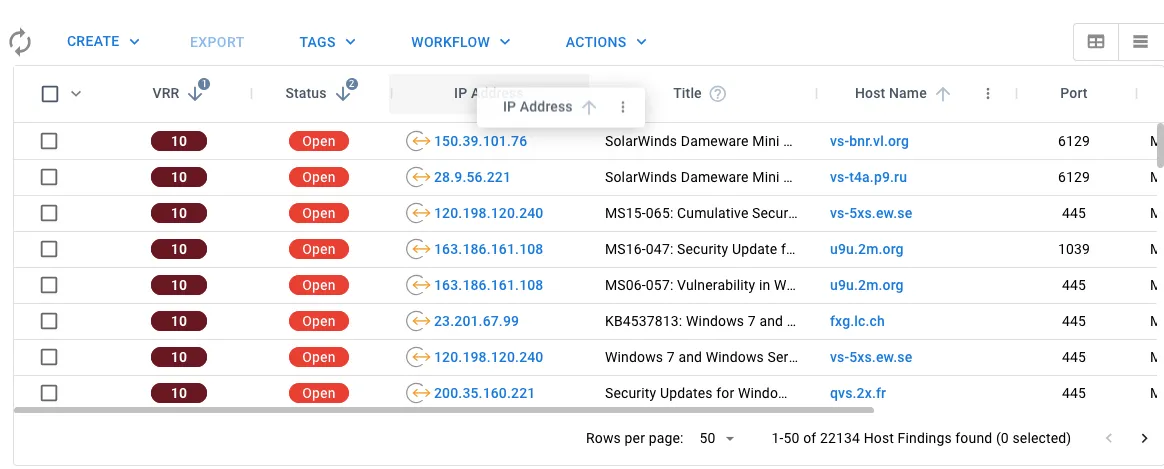
Task: Open the WORKFLOW dropdown menu
Action: [461, 42]
